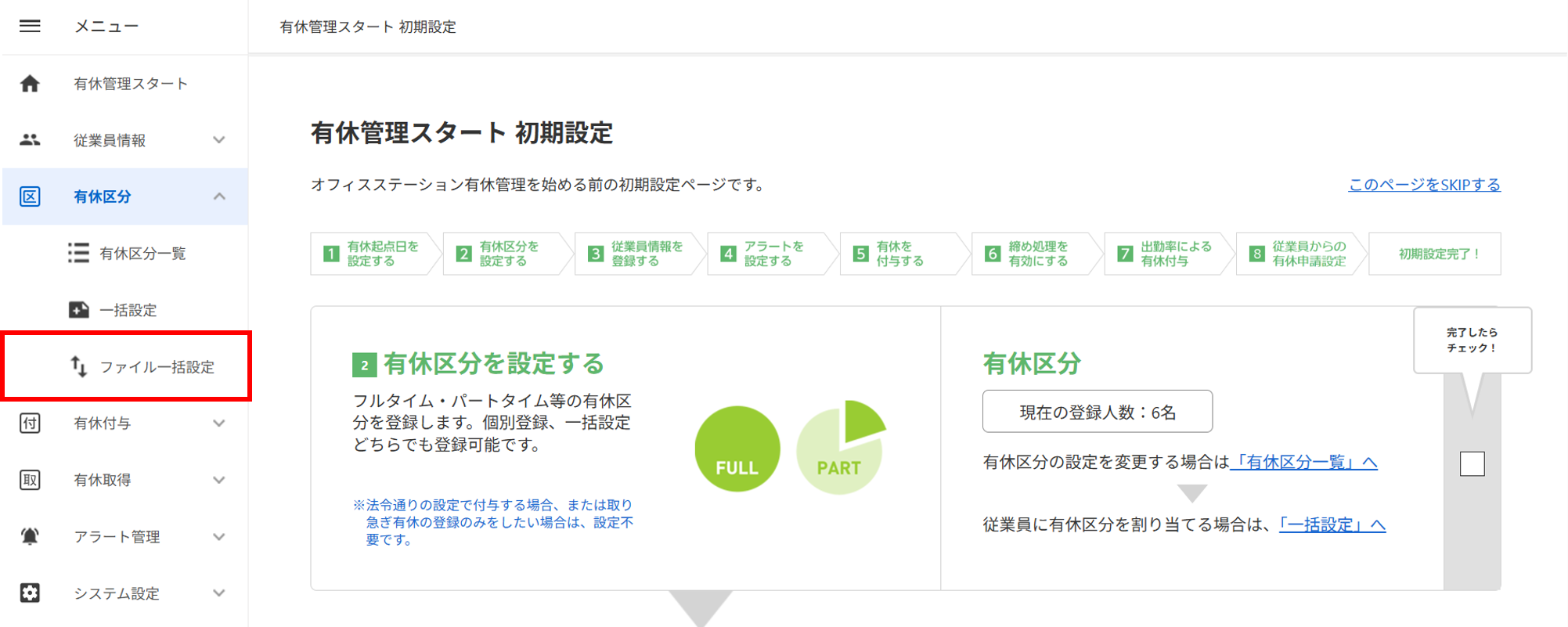This screenshot has height=627, width=1568.
Task: Open the hamburger menu icon
Action: tap(30, 26)
